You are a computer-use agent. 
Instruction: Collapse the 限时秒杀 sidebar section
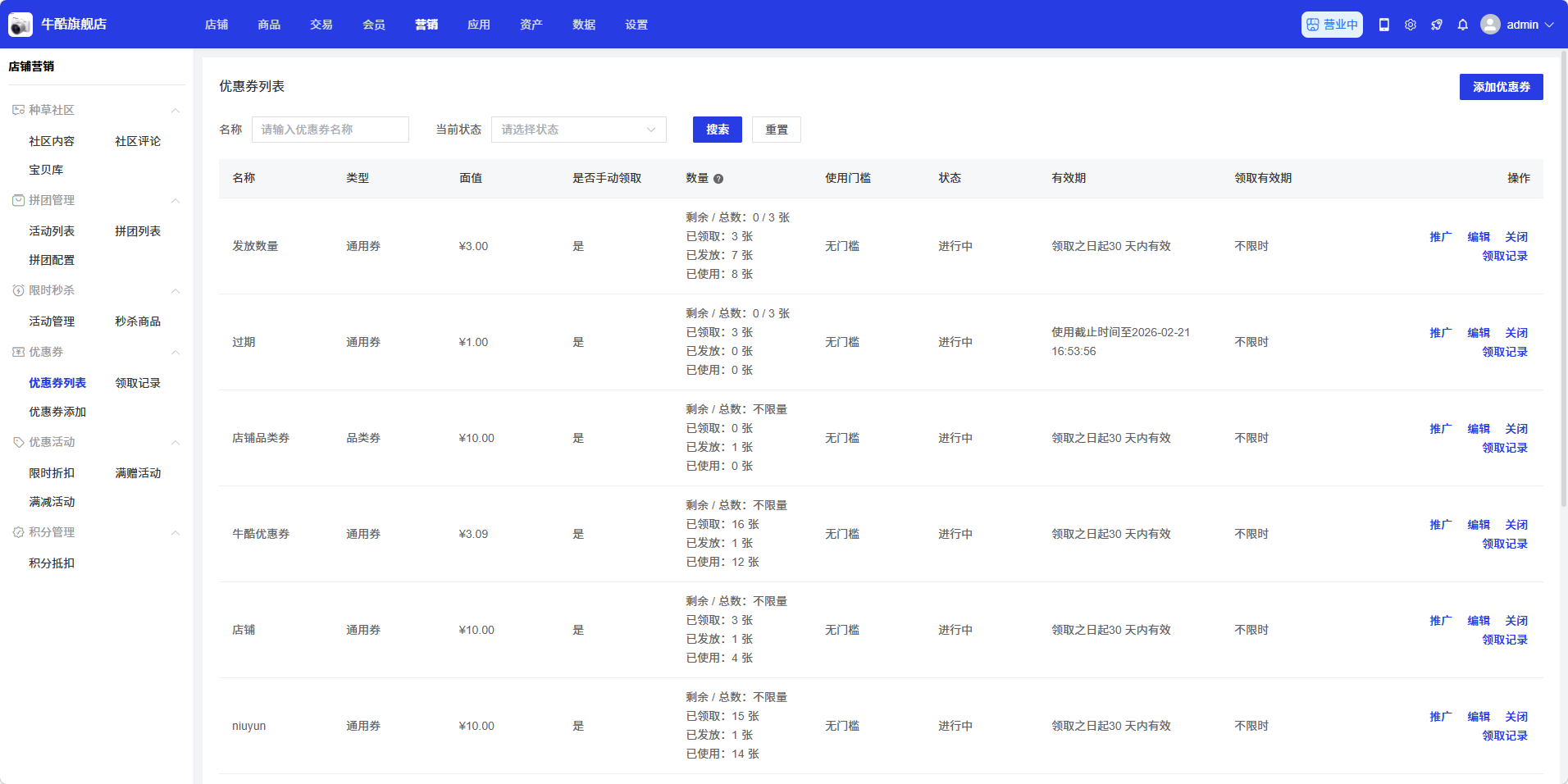click(x=175, y=290)
